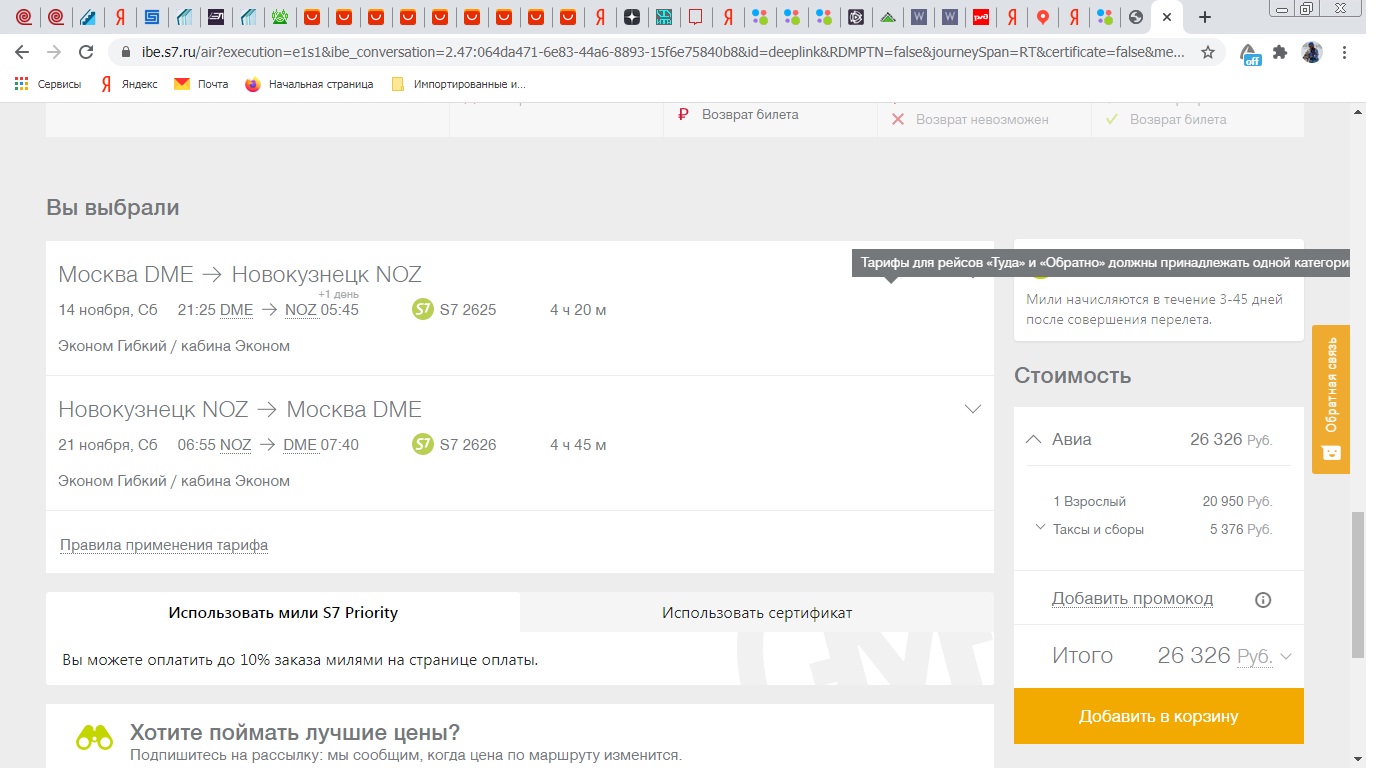Switch to the black sparkle star tab
The height and width of the screenshot is (774, 1383).
pos(631,17)
